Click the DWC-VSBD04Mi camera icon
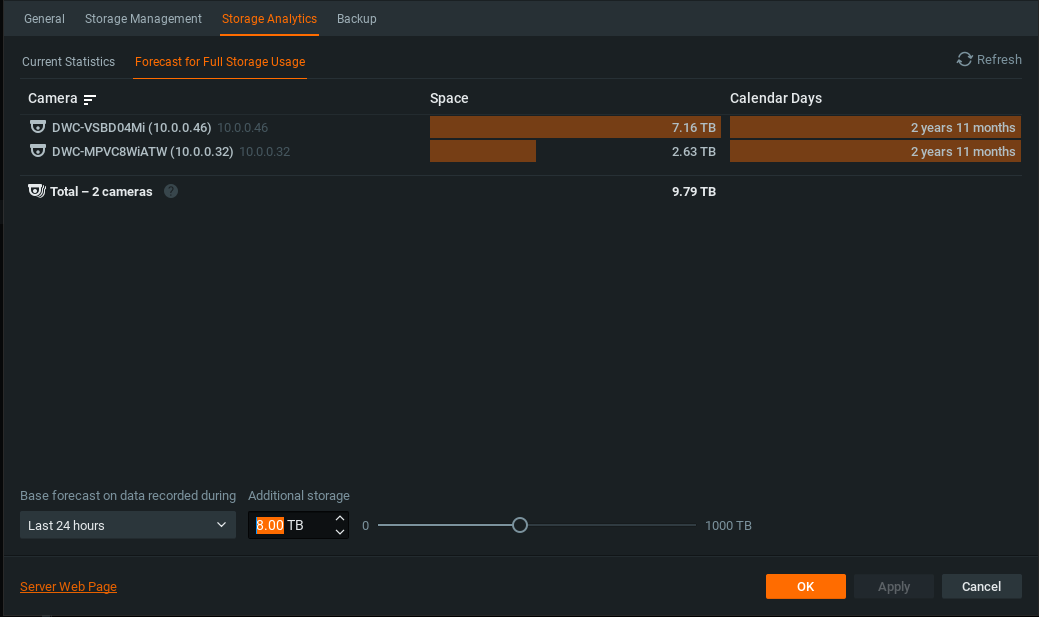This screenshot has width=1039, height=617. tap(38, 127)
